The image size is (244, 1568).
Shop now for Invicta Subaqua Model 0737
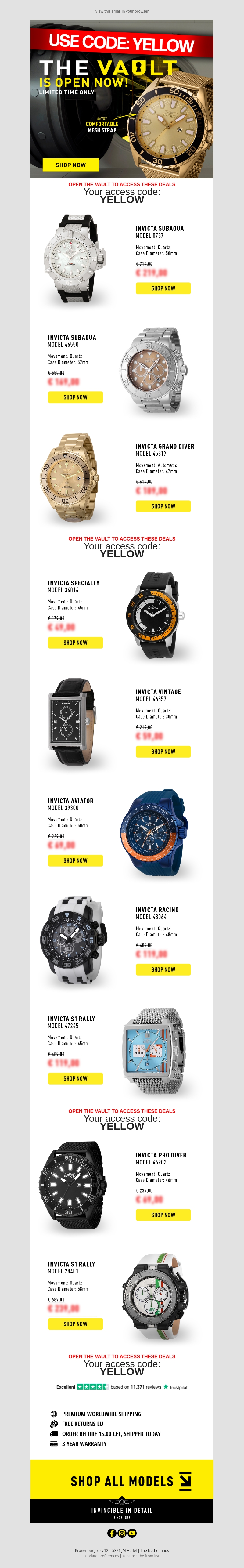[x=163, y=288]
